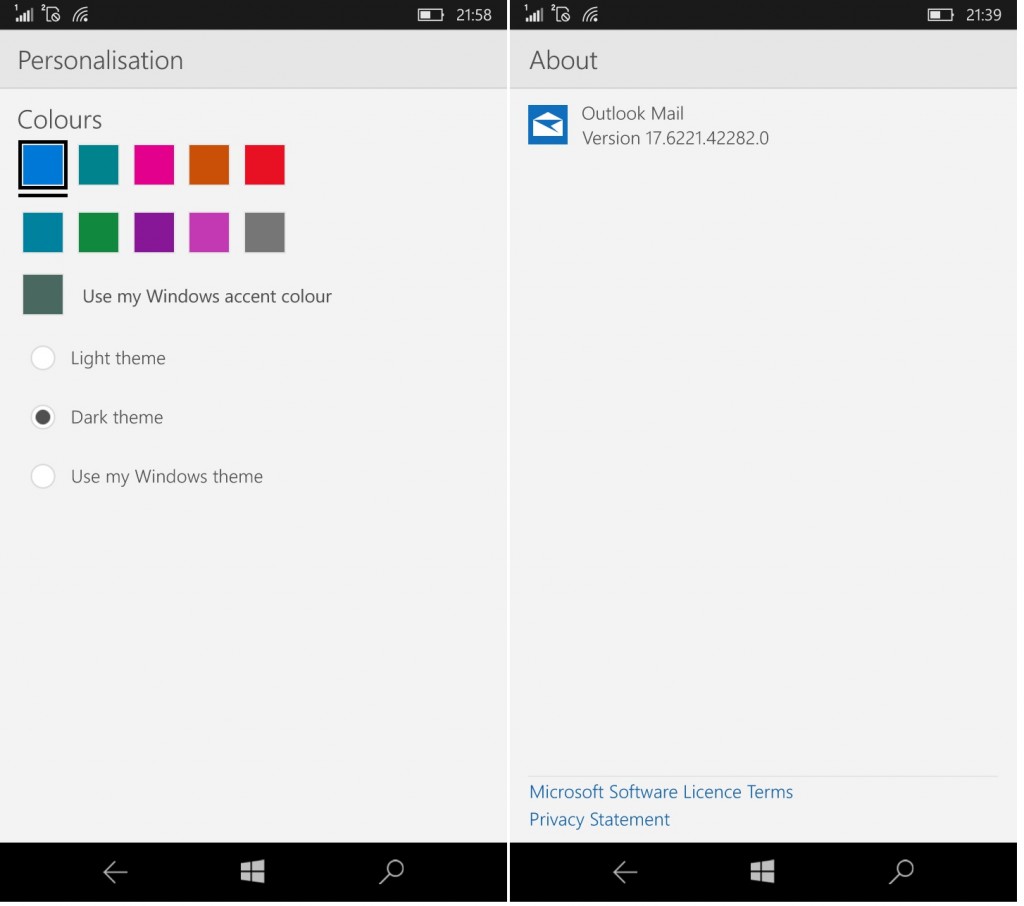This screenshot has height=906, width=1024.
Task: Click the Wi-Fi status icon on the Personalisation screen
Action: [80, 14]
